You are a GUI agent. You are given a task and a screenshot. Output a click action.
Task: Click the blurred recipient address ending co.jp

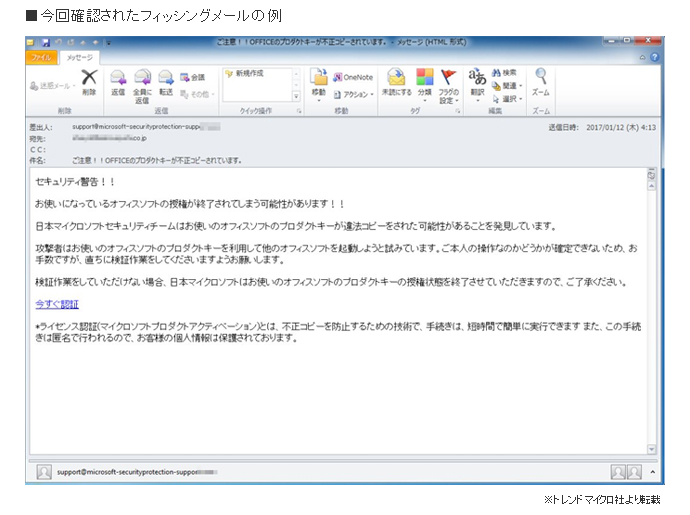pyautogui.click(x=110, y=138)
